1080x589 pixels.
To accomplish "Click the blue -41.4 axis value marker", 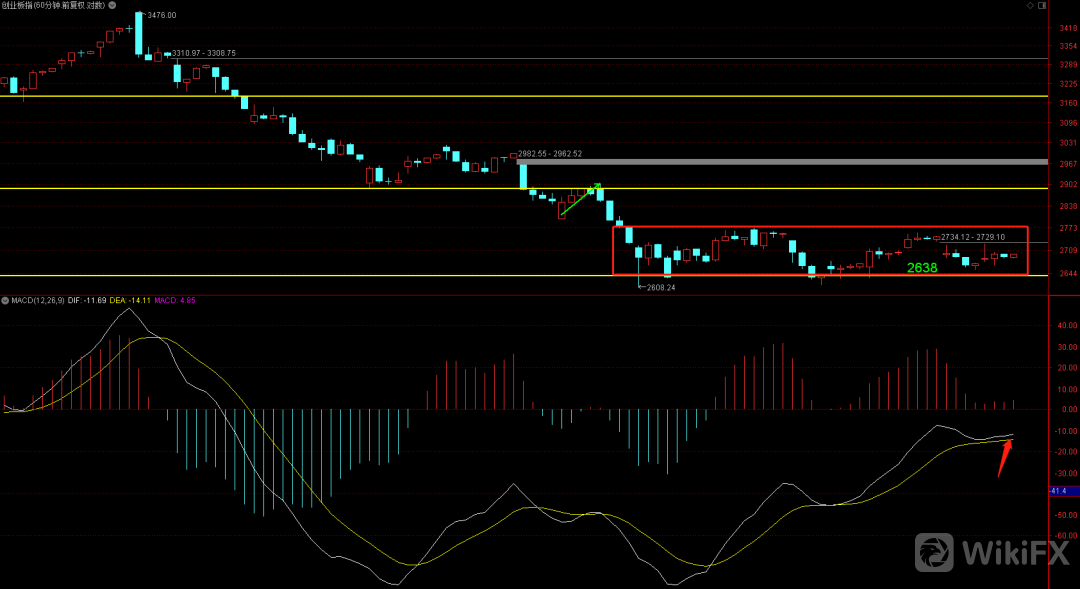I will tap(1060, 491).
